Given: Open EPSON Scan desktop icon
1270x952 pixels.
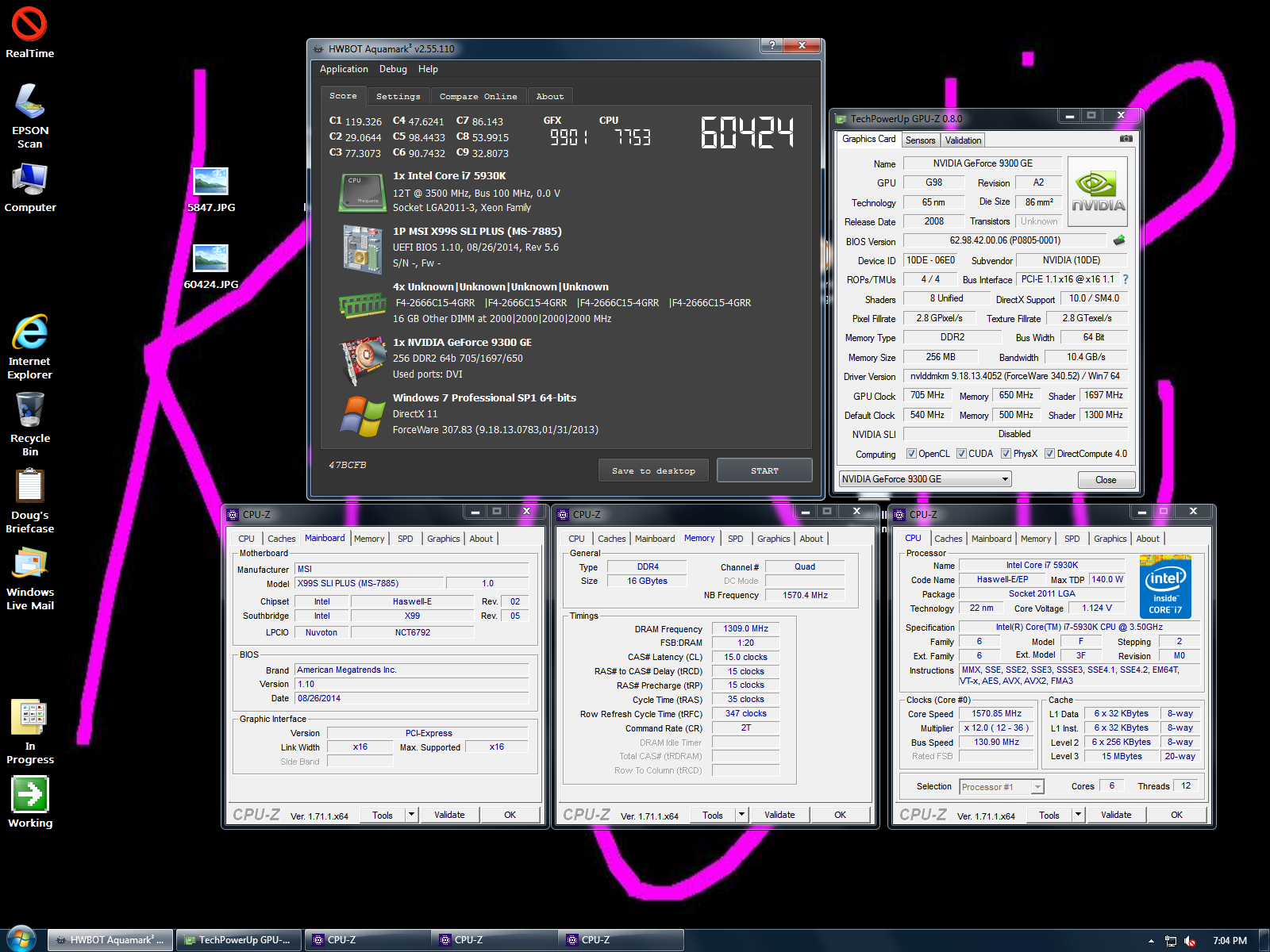Looking at the screenshot, I should [29, 116].
